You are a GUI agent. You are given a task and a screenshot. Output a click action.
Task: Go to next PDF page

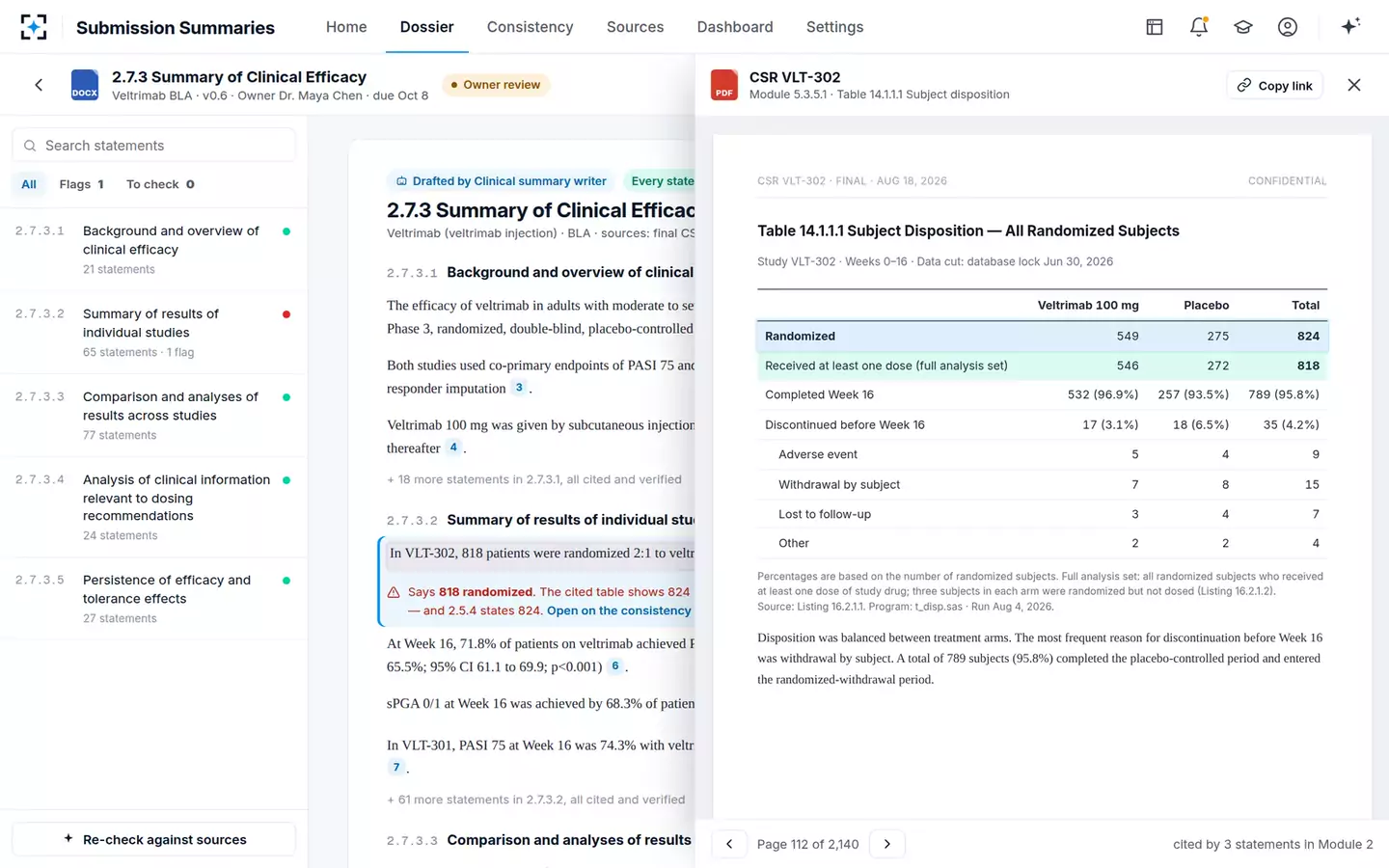887,844
